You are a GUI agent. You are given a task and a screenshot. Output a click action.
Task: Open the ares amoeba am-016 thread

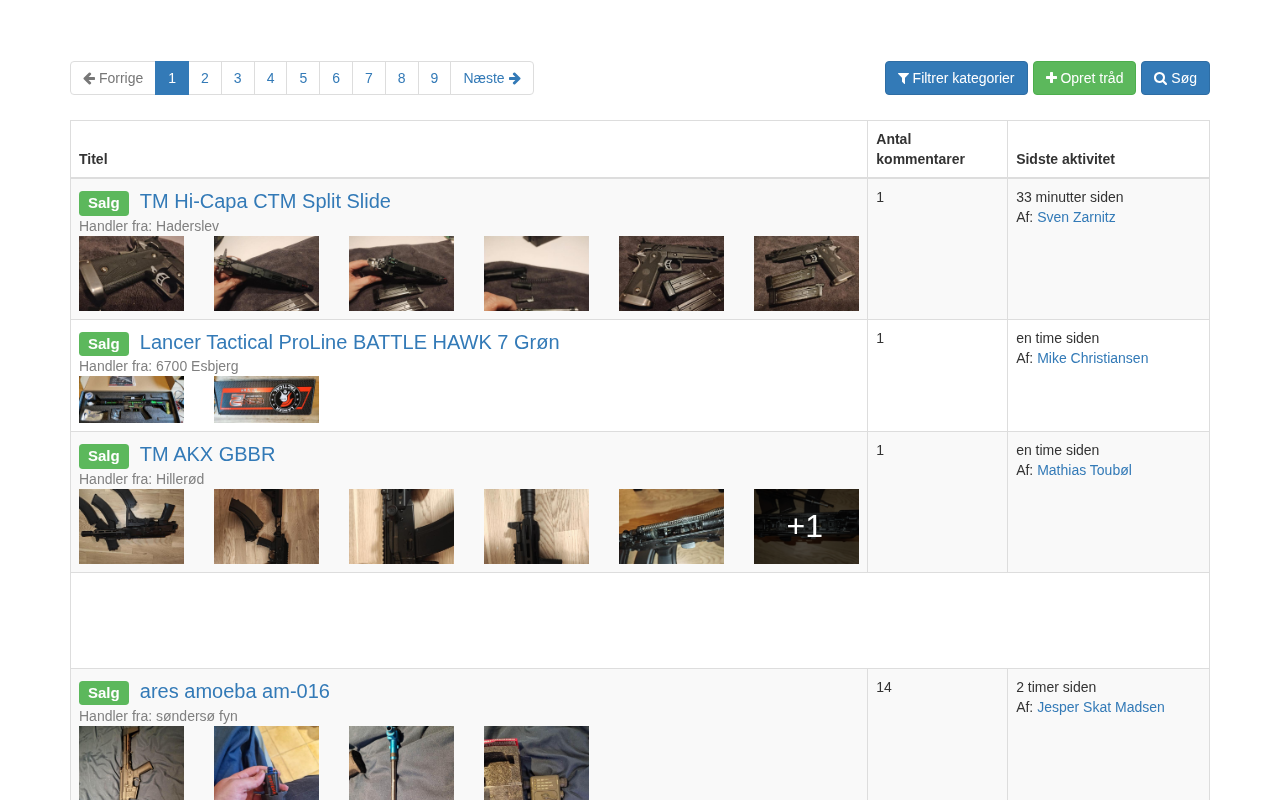tap(235, 691)
